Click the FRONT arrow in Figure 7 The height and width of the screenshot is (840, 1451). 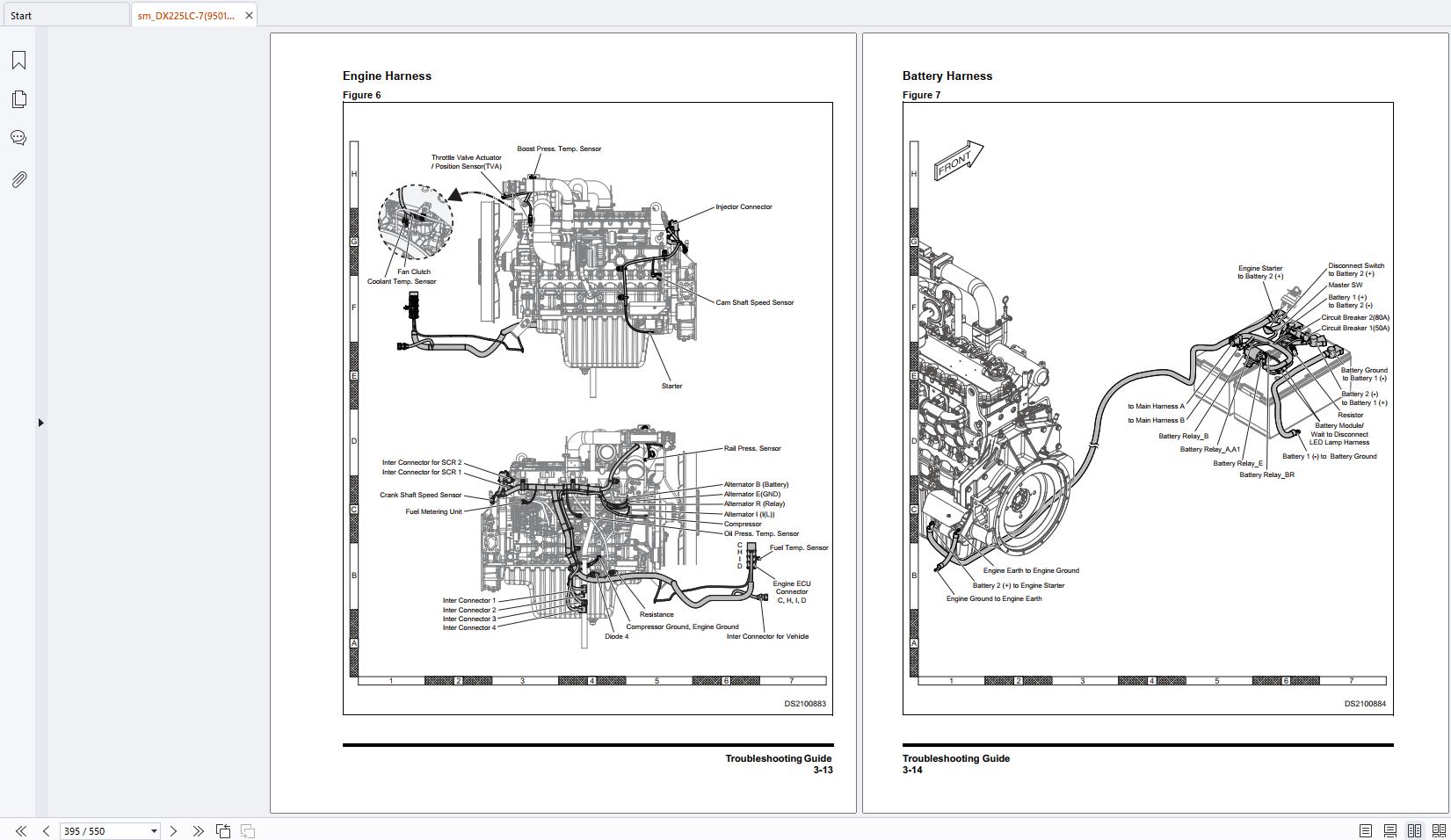(958, 161)
